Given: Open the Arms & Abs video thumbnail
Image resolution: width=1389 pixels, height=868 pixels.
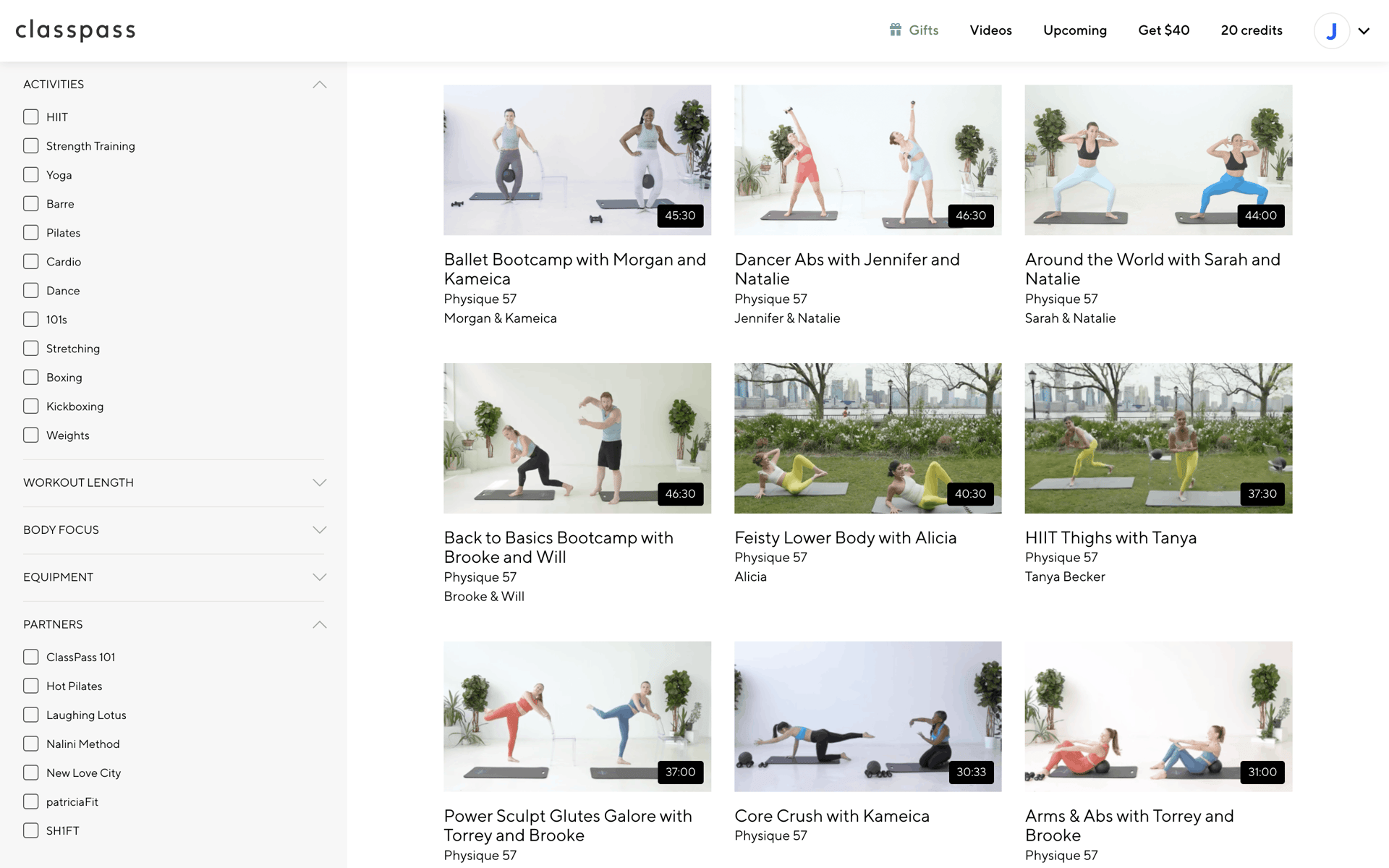Looking at the screenshot, I should click(x=1158, y=716).
